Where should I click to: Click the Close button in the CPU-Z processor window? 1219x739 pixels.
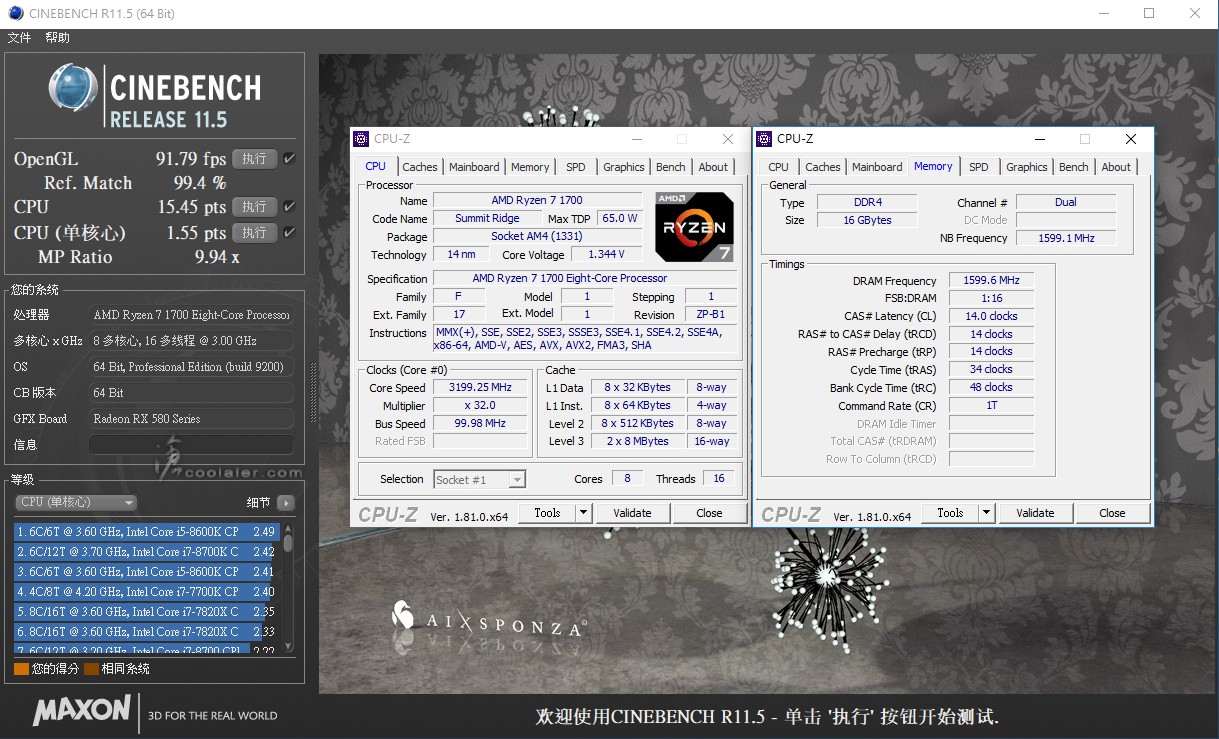(x=709, y=513)
